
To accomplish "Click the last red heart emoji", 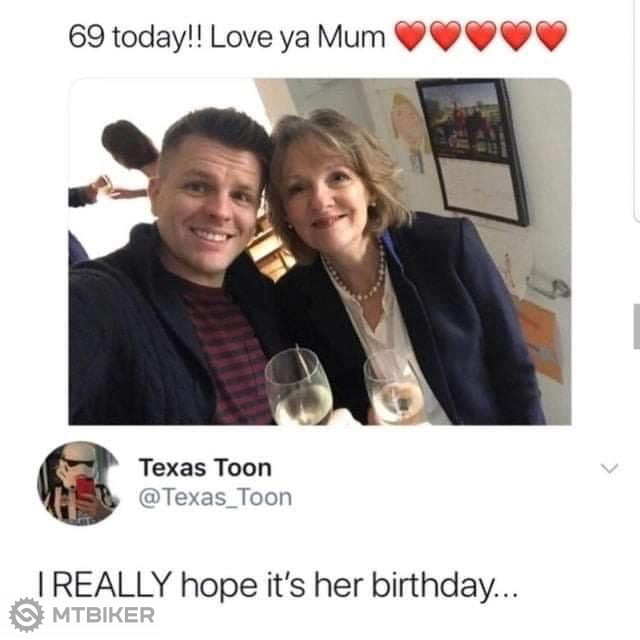I will (551, 37).
